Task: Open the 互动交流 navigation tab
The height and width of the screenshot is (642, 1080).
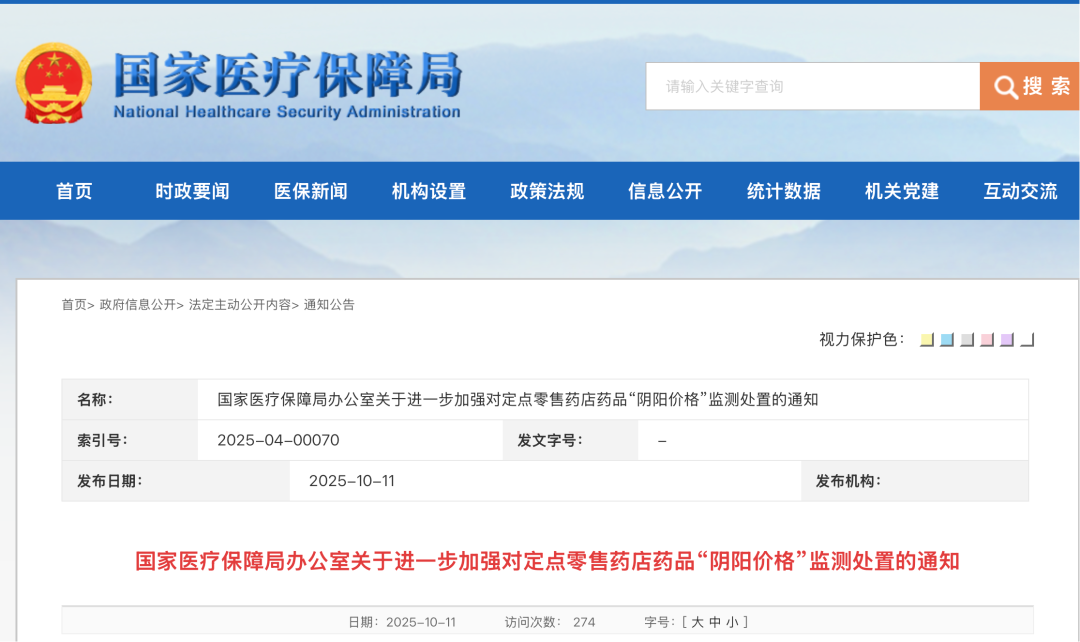Action: (x=1020, y=191)
